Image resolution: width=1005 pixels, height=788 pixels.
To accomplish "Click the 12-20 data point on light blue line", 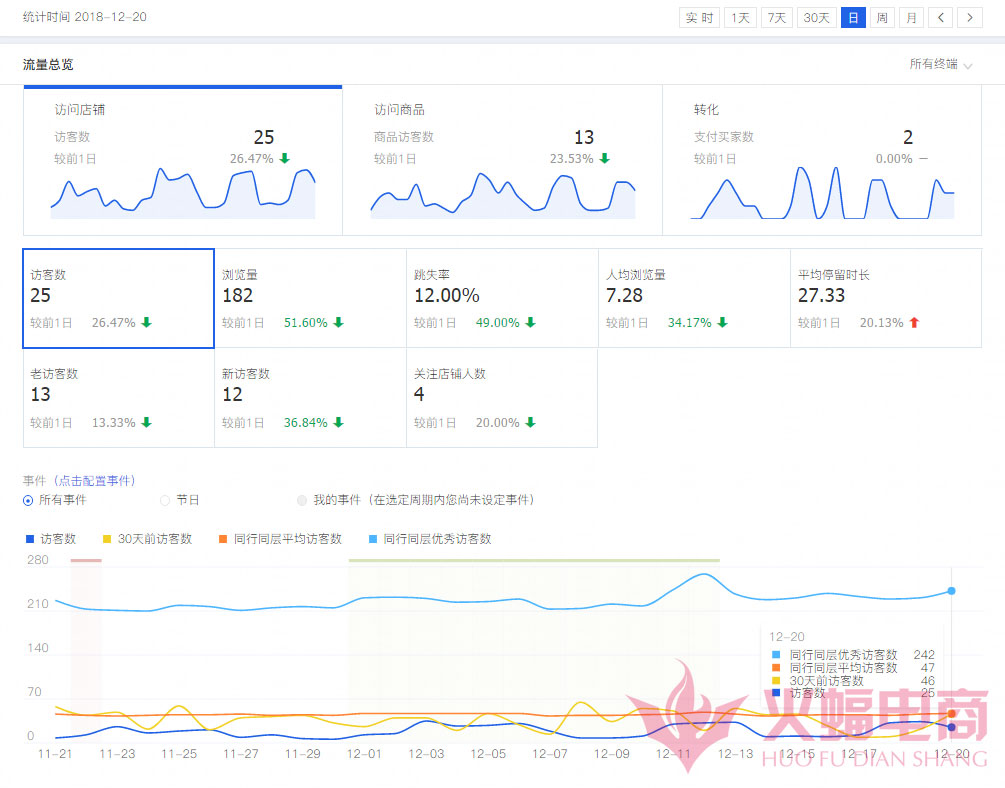I will click(951, 591).
